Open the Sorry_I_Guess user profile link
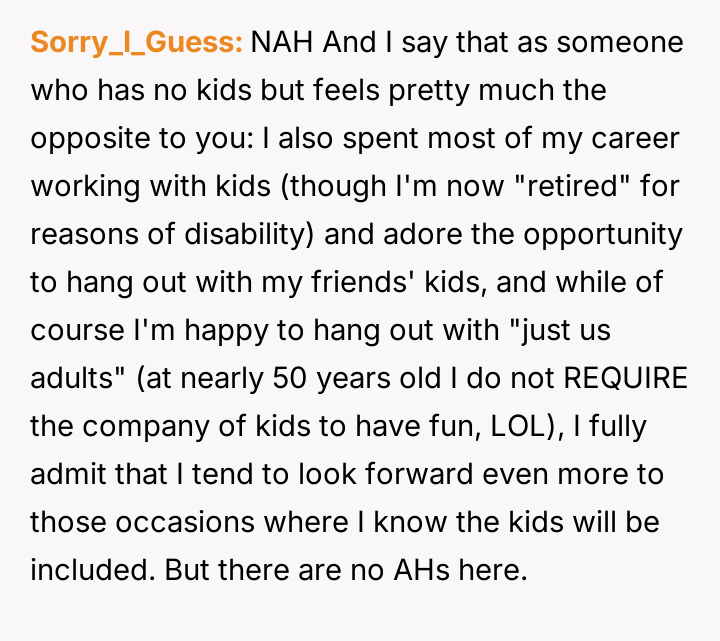Screen dimensions: 720x641 137,43
